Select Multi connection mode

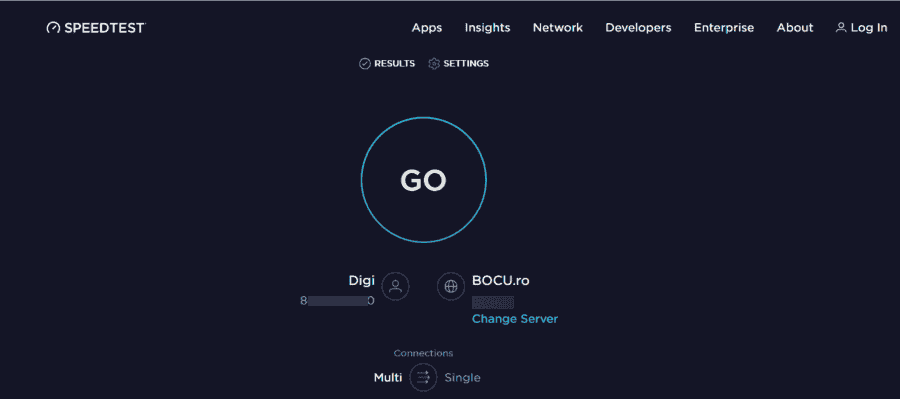388,378
